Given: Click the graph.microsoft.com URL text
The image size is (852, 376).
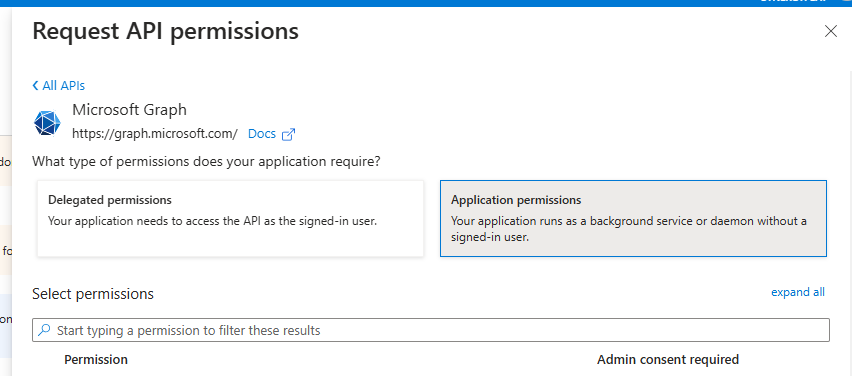Looking at the screenshot, I should pos(155,134).
